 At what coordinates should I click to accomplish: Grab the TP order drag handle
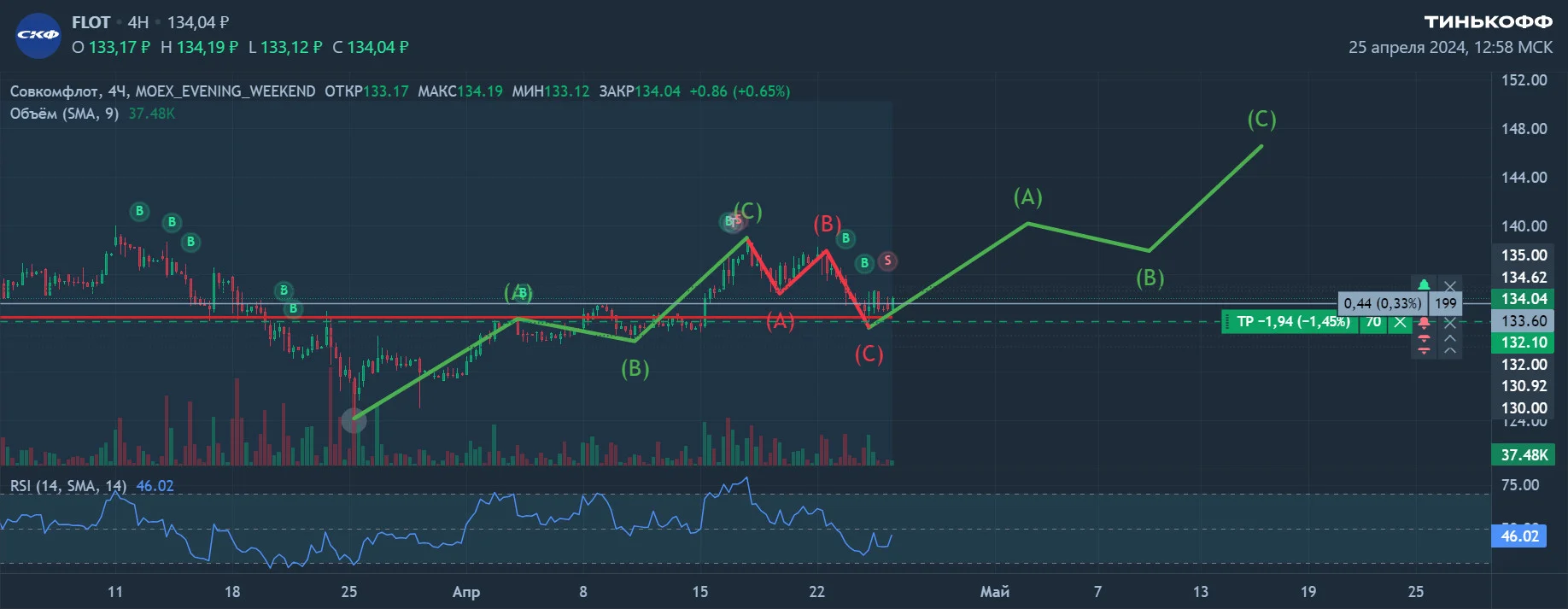[1227, 322]
